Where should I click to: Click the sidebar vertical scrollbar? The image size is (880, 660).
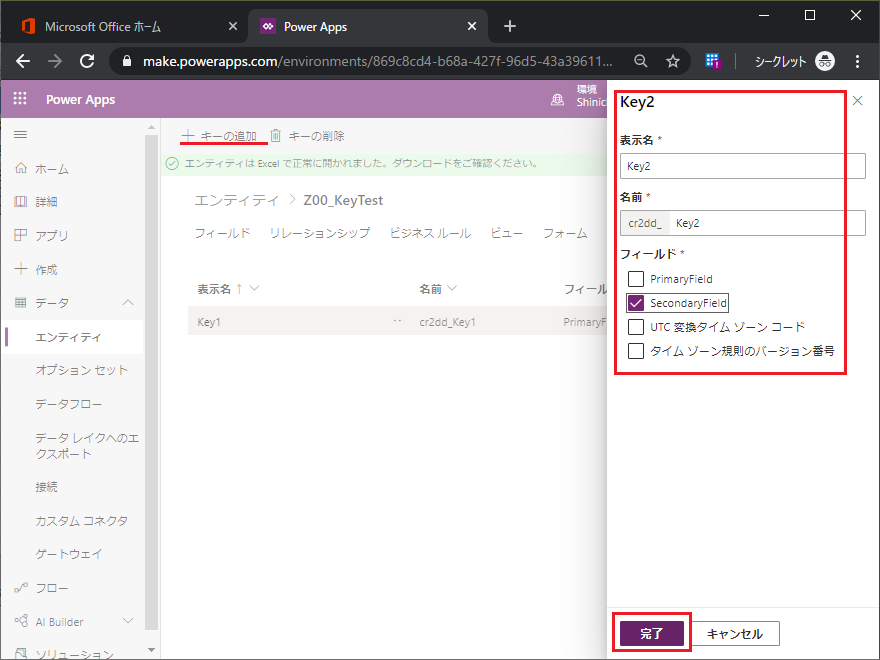point(151,382)
